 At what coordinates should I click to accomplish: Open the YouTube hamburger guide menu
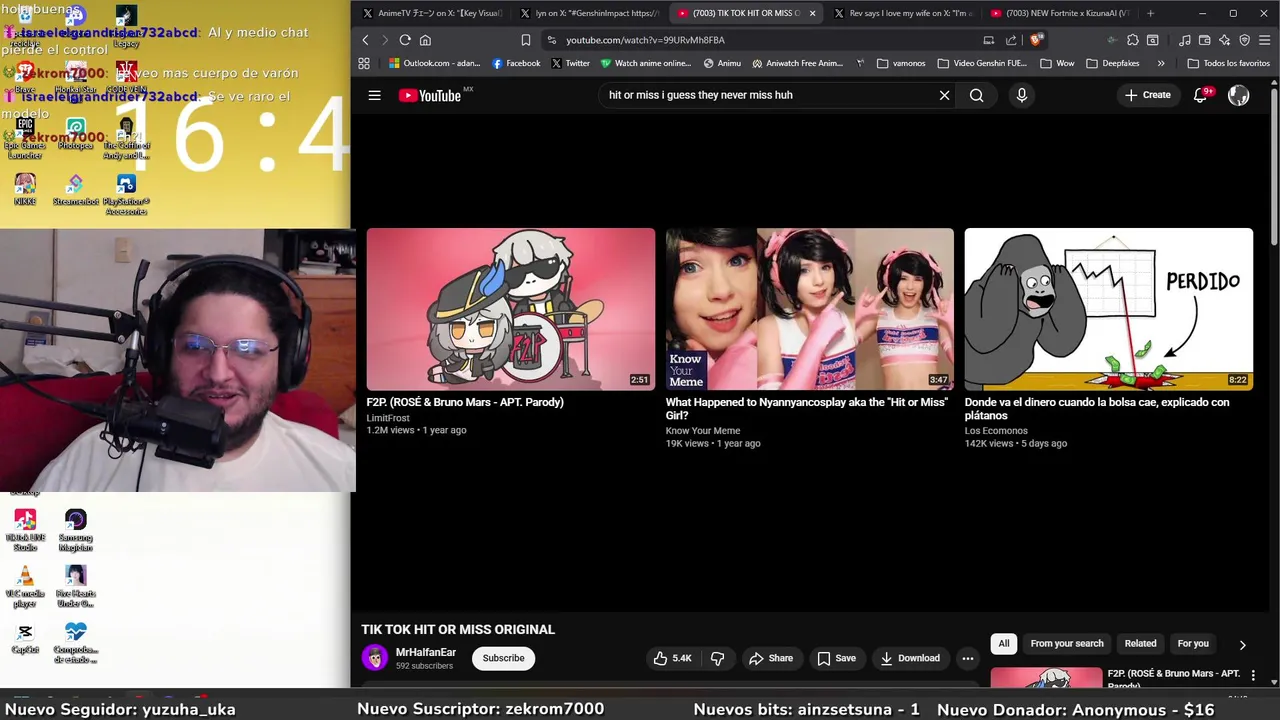[374, 95]
